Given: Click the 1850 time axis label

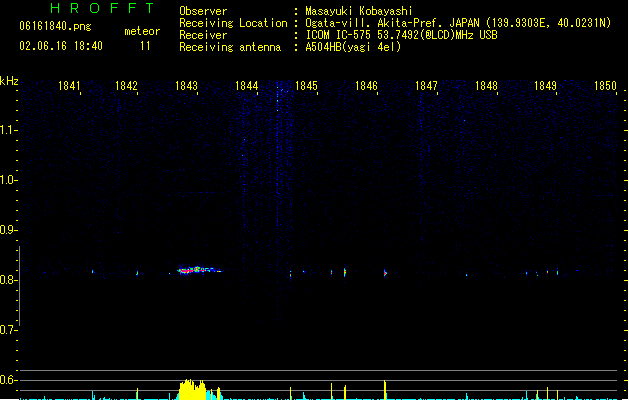Looking at the screenshot, I should point(605,86).
